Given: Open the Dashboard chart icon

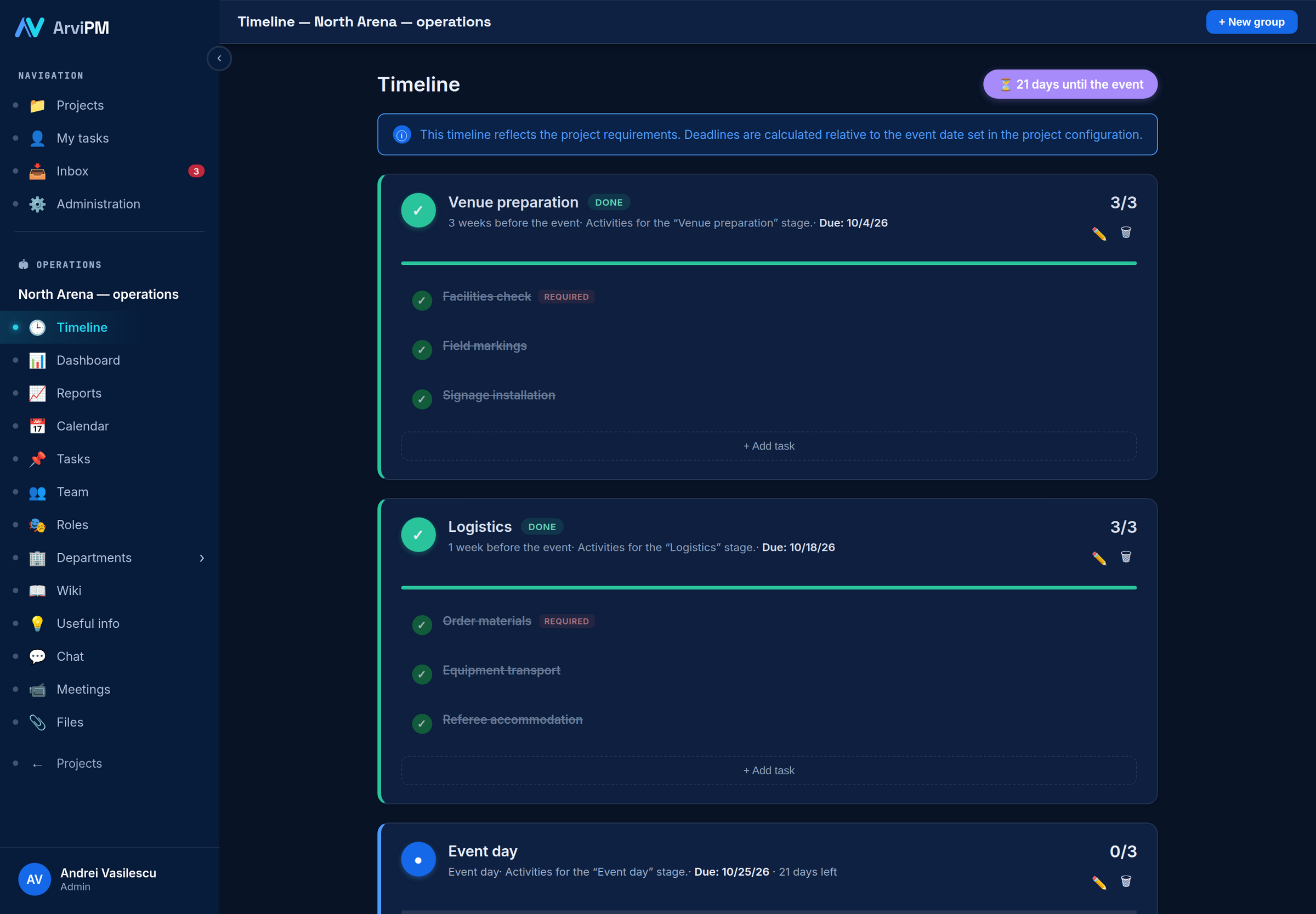Looking at the screenshot, I should 37,360.
